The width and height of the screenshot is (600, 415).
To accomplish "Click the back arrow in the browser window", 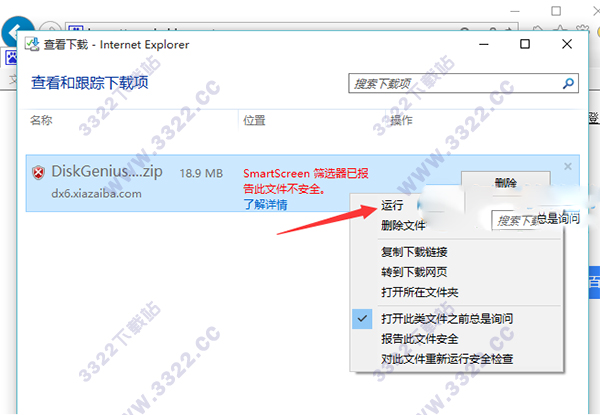I will tap(17, 31).
